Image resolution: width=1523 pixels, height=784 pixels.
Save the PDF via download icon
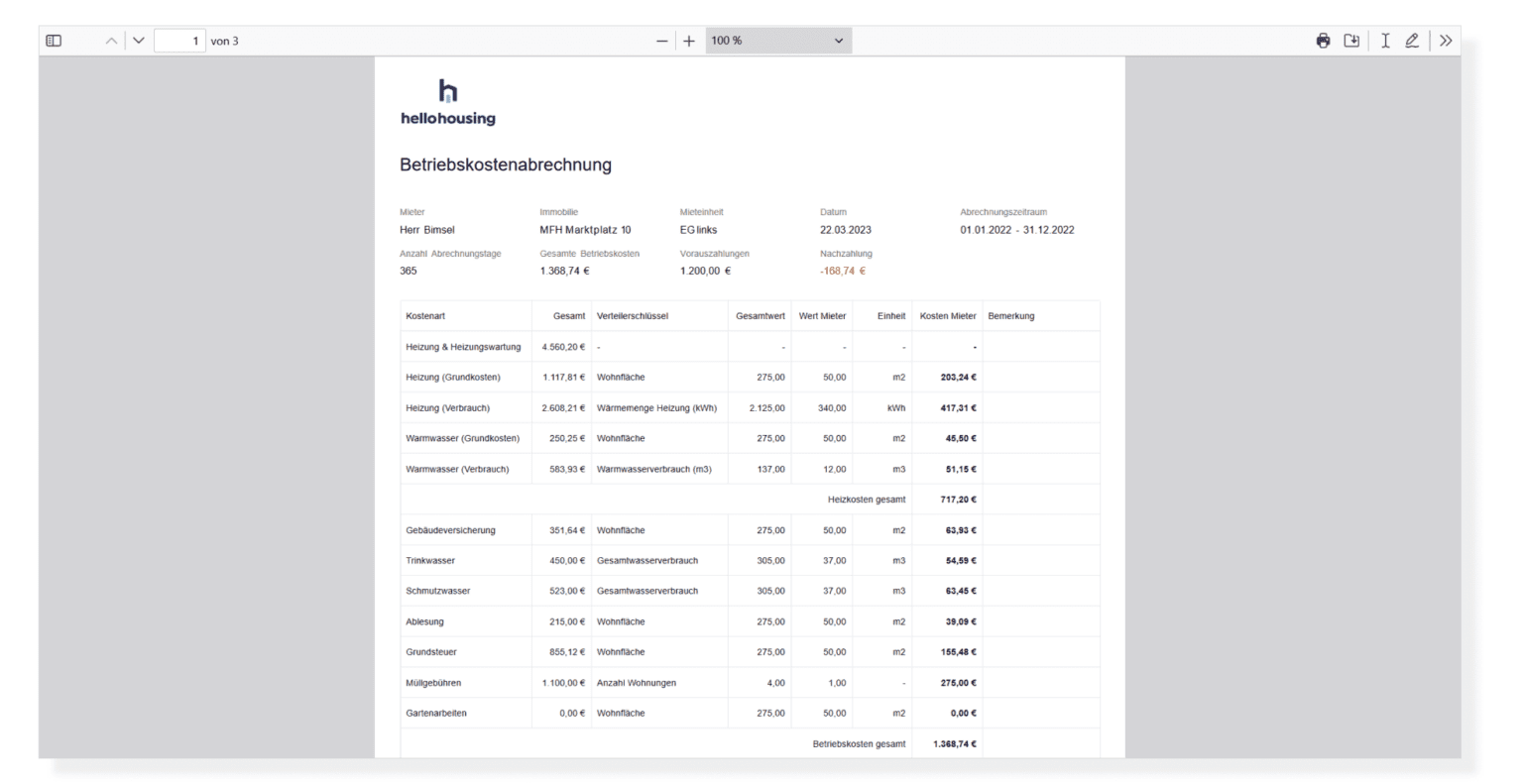pos(1351,41)
